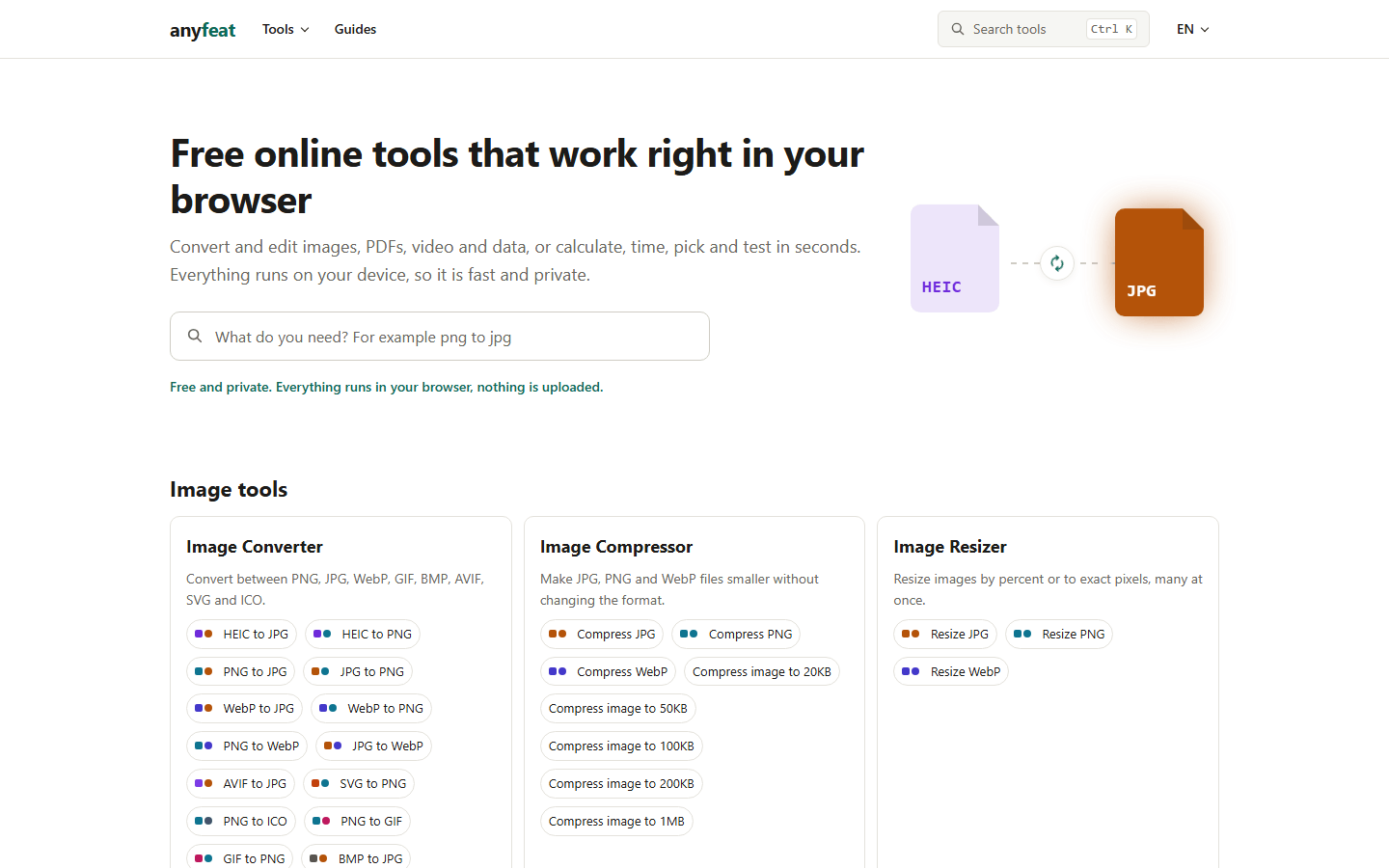The image size is (1389, 868).
Task: Expand the EN language selector
Action: [1193, 29]
